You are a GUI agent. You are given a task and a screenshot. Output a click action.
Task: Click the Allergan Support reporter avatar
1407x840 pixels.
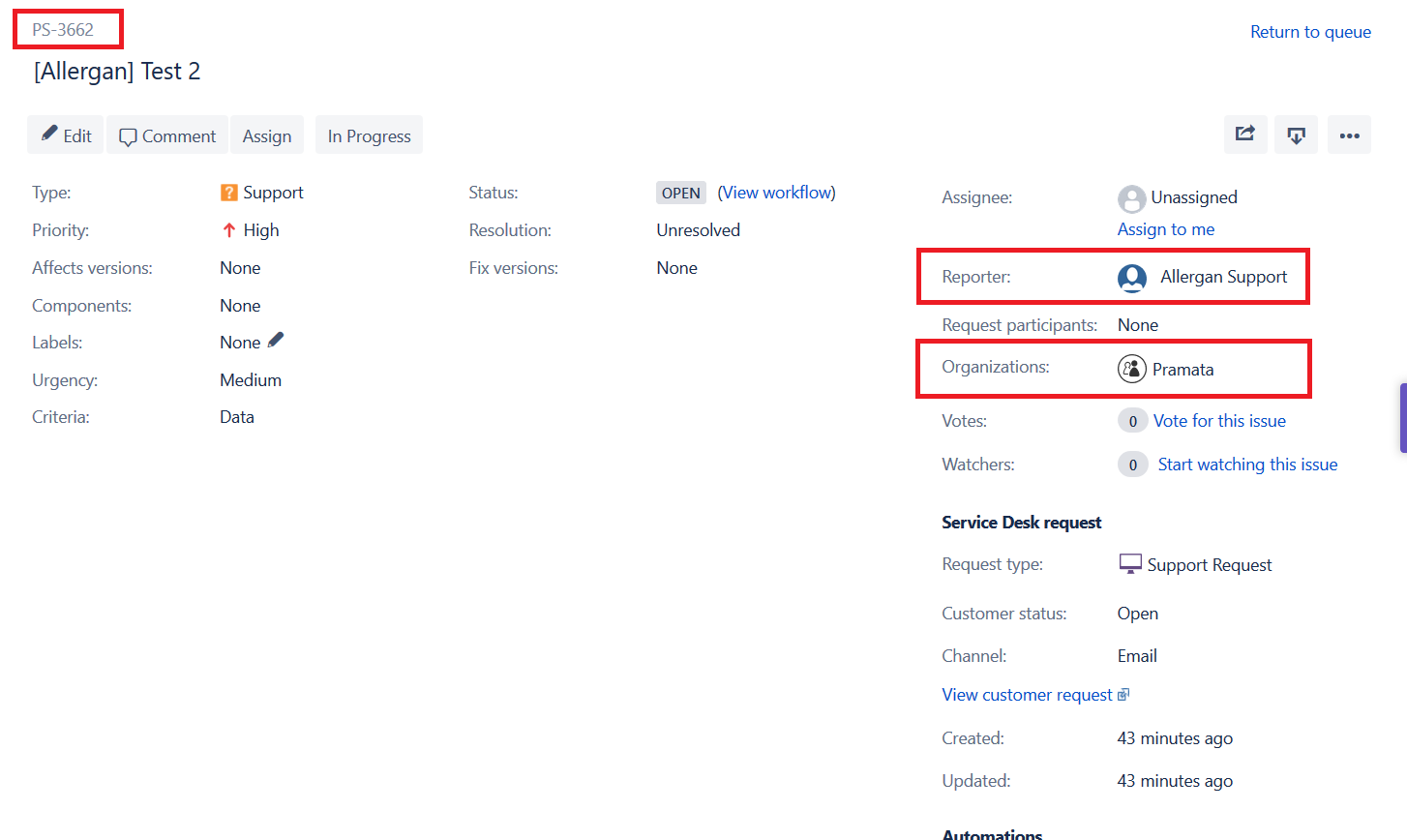point(1132,278)
